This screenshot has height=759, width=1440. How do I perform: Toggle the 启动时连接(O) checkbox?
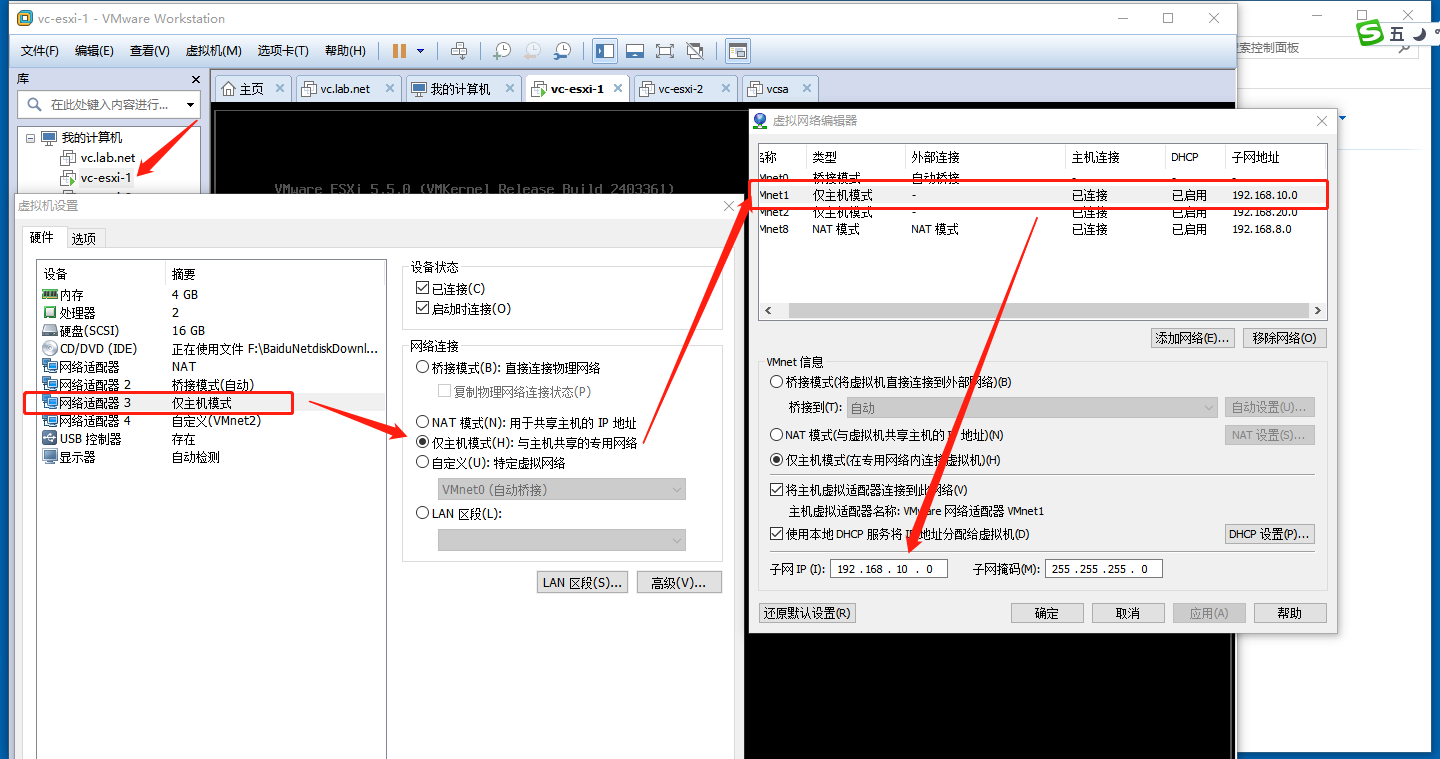click(x=422, y=309)
